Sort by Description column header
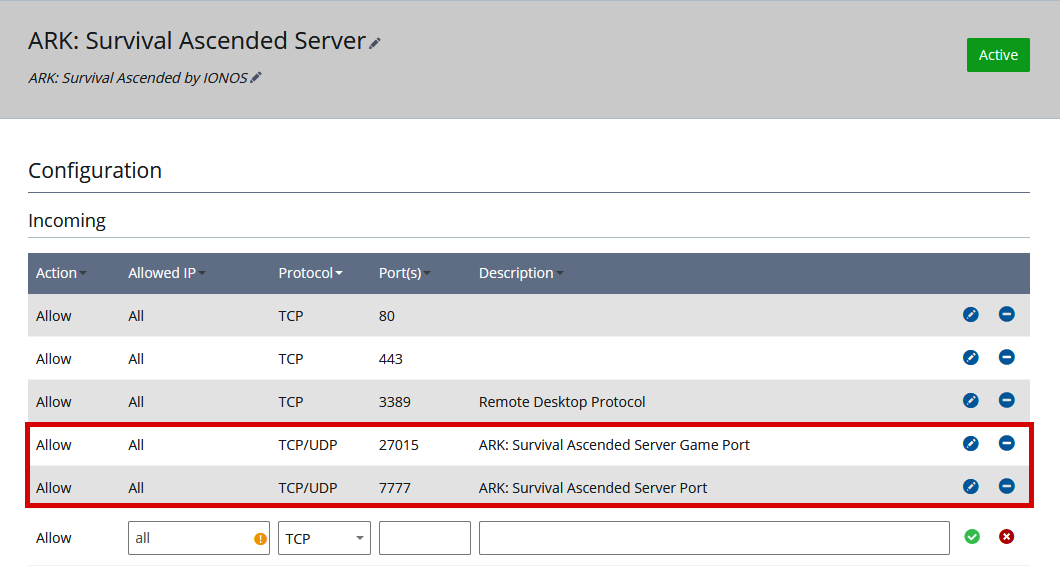This screenshot has height=566, width=1060. click(x=520, y=273)
